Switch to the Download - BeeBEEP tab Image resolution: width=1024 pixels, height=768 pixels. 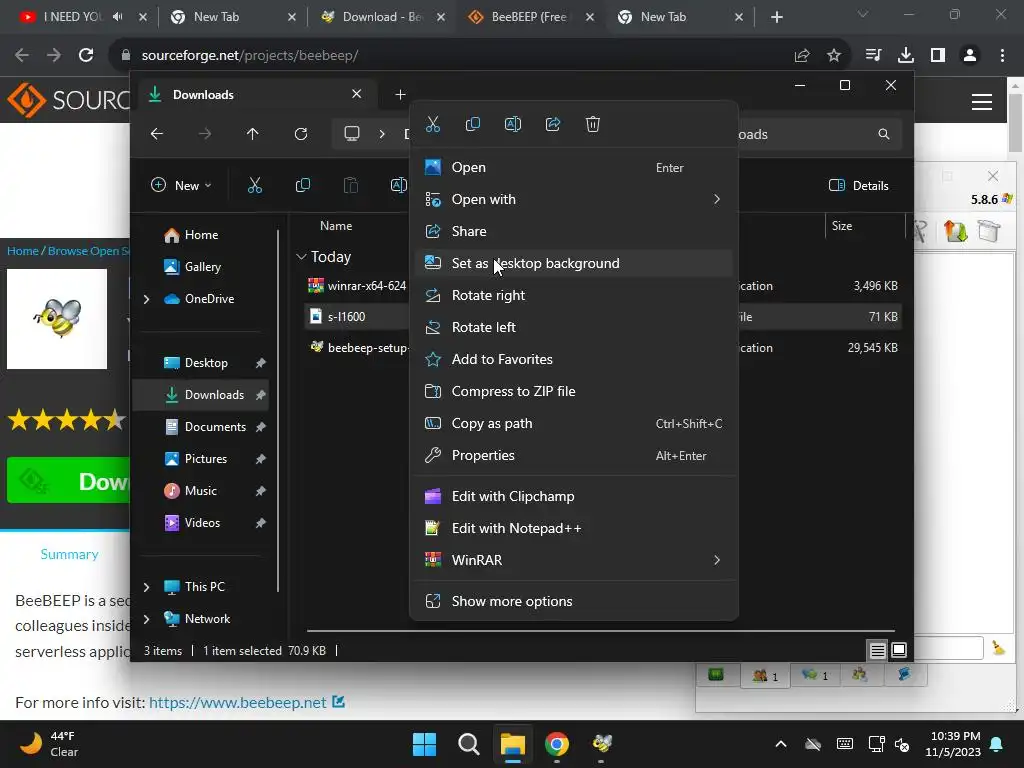pyautogui.click(x=381, y=17)
